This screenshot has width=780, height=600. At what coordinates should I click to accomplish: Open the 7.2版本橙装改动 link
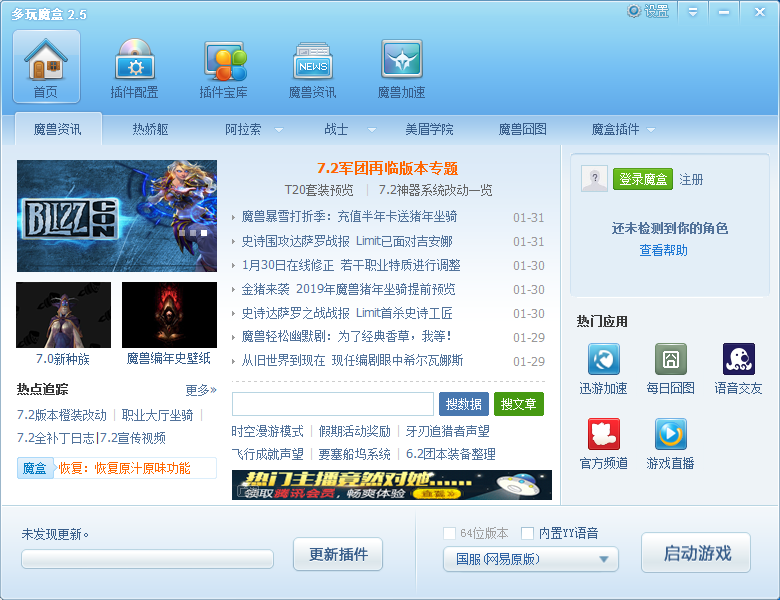point(62,415)
